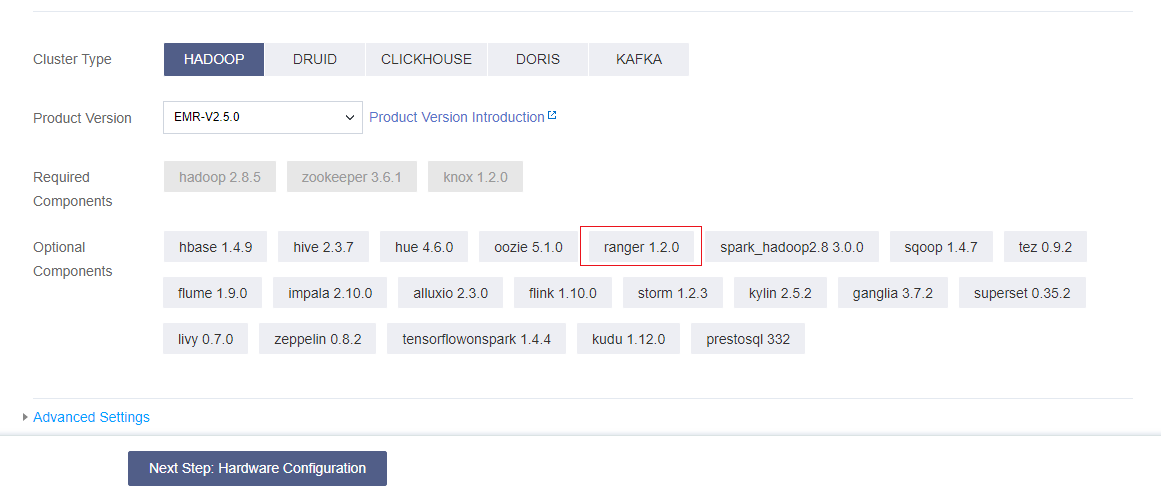
Task: Open the EMR-V2.5.0 product version dropdown
Action: click(263, 118)
